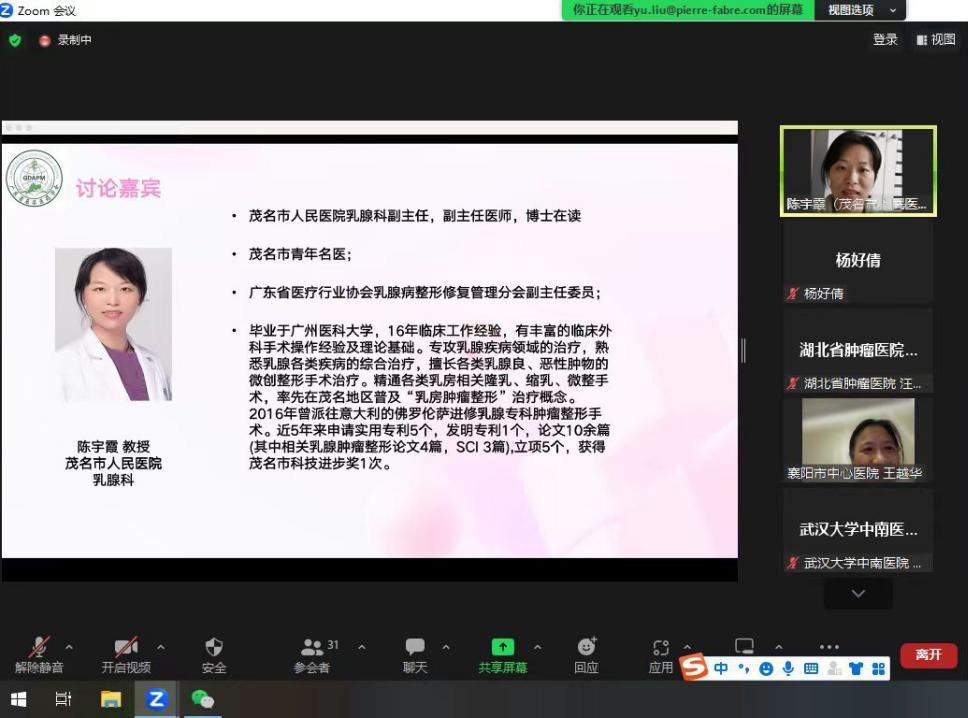
Task: Expand video options arrow beside 开启视频
Action: (x=161, y=647)
